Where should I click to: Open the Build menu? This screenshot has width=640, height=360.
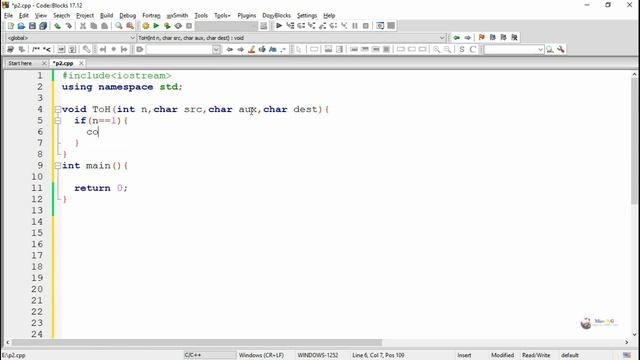click(107, 16)
